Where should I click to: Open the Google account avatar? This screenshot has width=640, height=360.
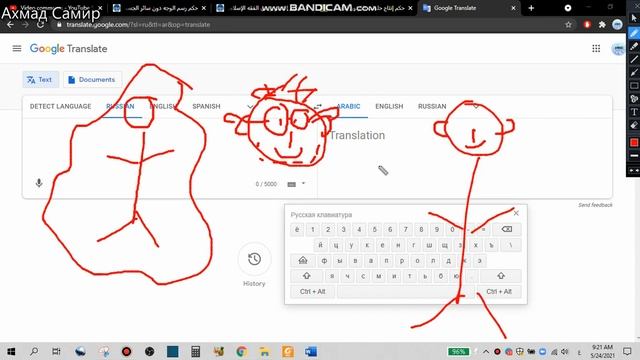pyautogui.click(x=618, y=49)
